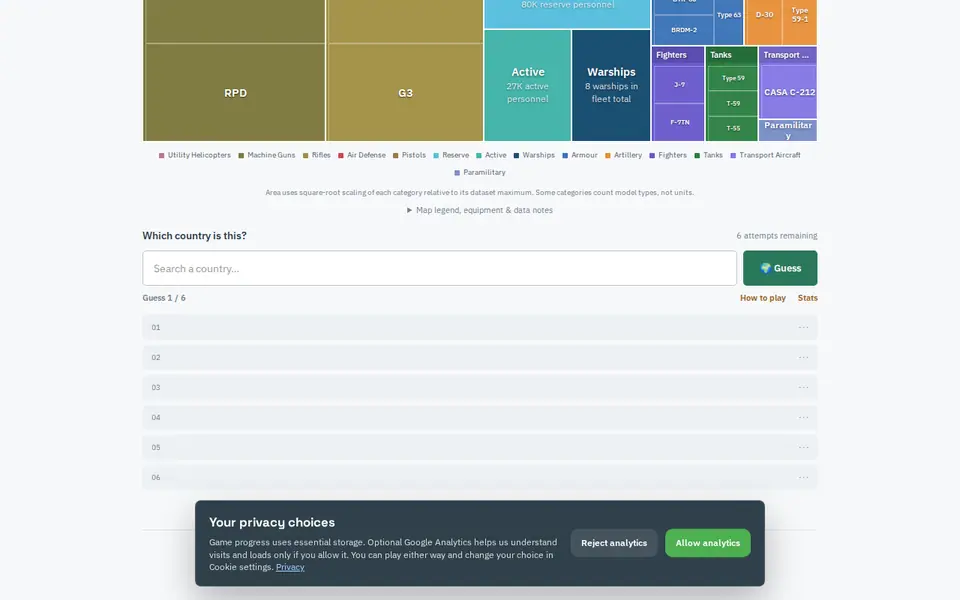Click the Transport group header
Image resolution: width=960 pixels, height=600 pixels.
pos(786,55)
